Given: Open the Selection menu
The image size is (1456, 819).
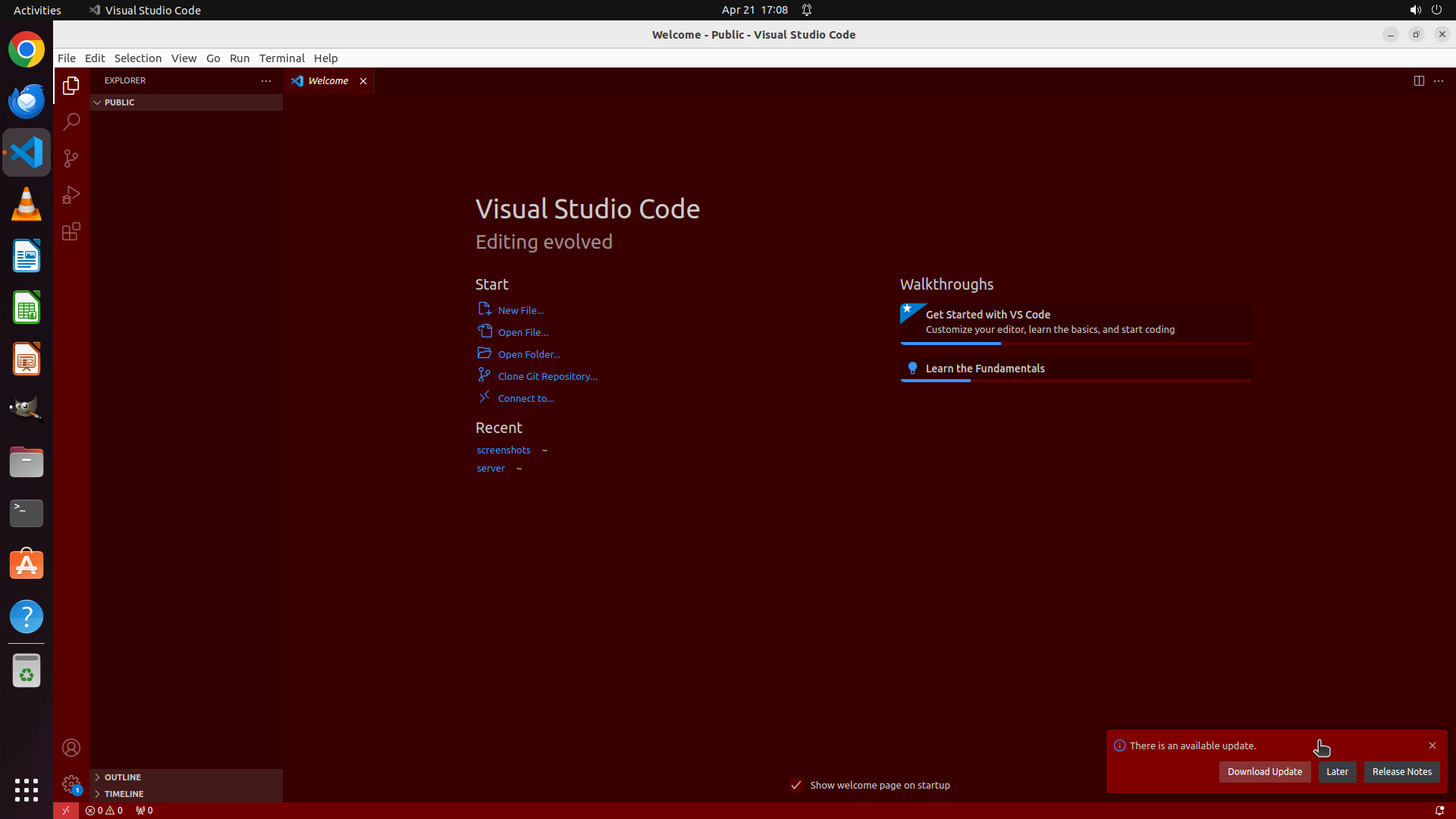Looking at the screenshot, I should [x=137, y=58].
